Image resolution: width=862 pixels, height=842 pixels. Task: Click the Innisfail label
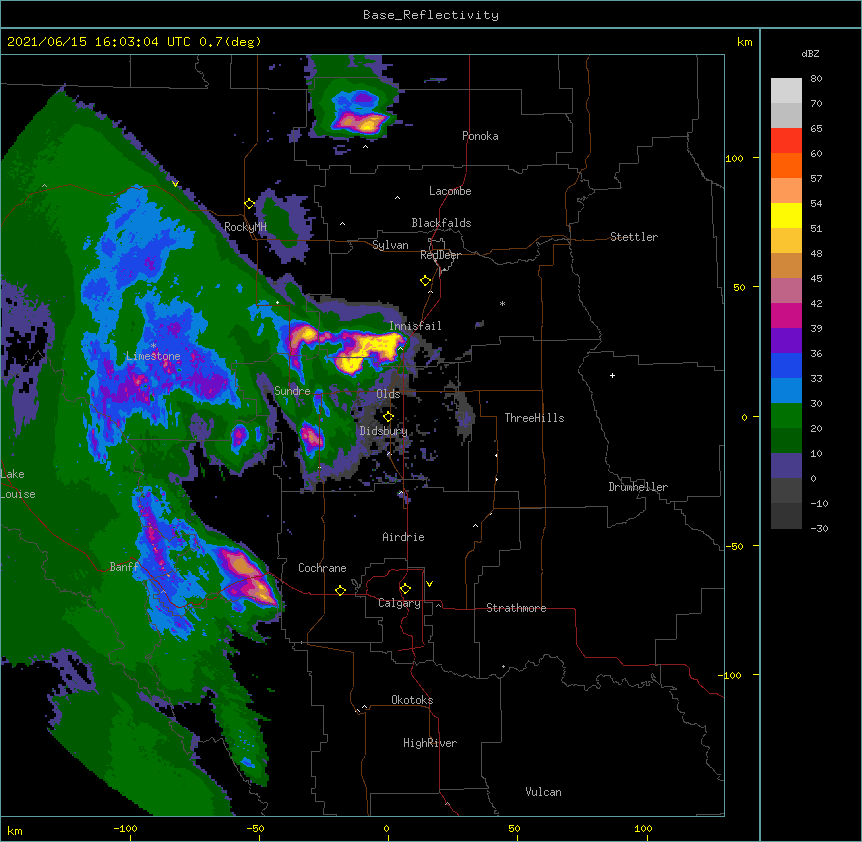point(415,326)
